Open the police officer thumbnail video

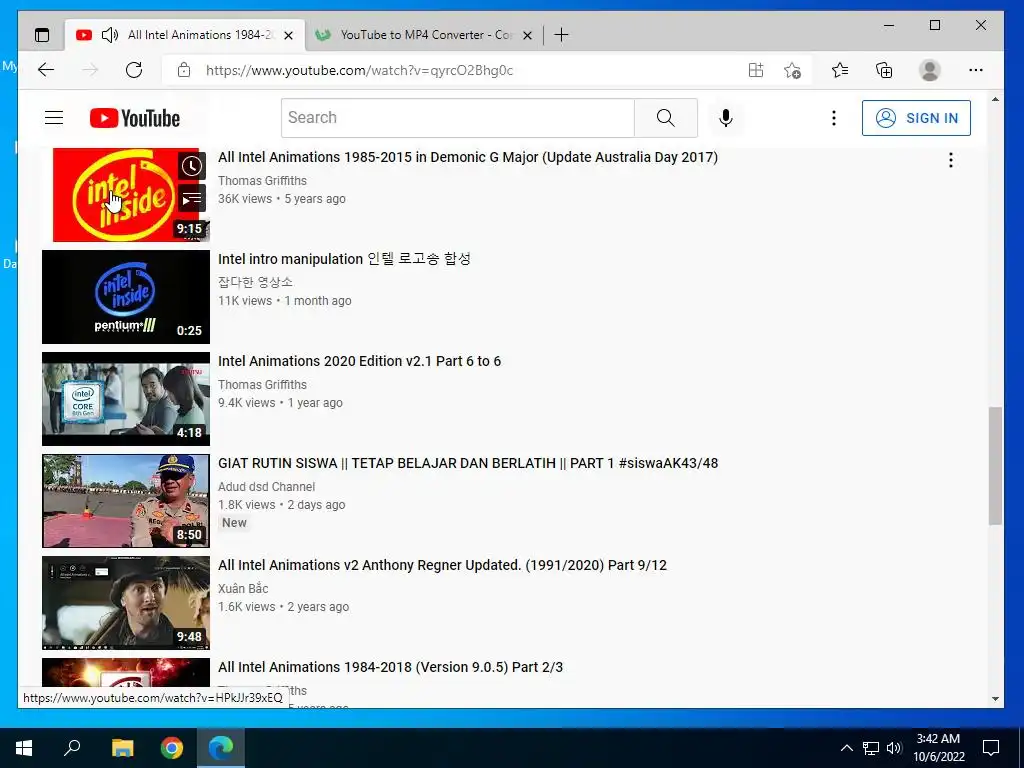[126, 501]
